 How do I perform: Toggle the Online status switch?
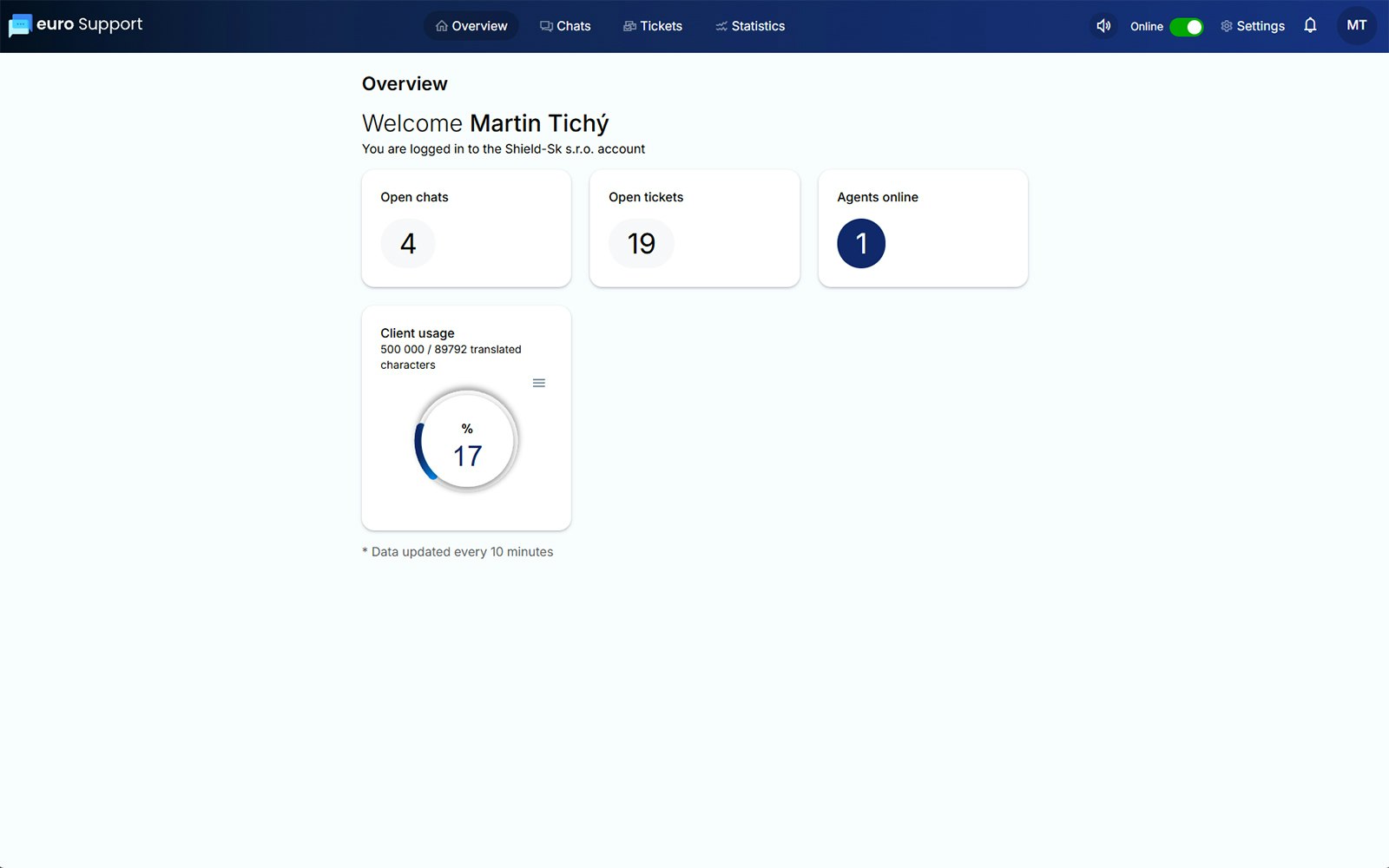pos(1186,27)
